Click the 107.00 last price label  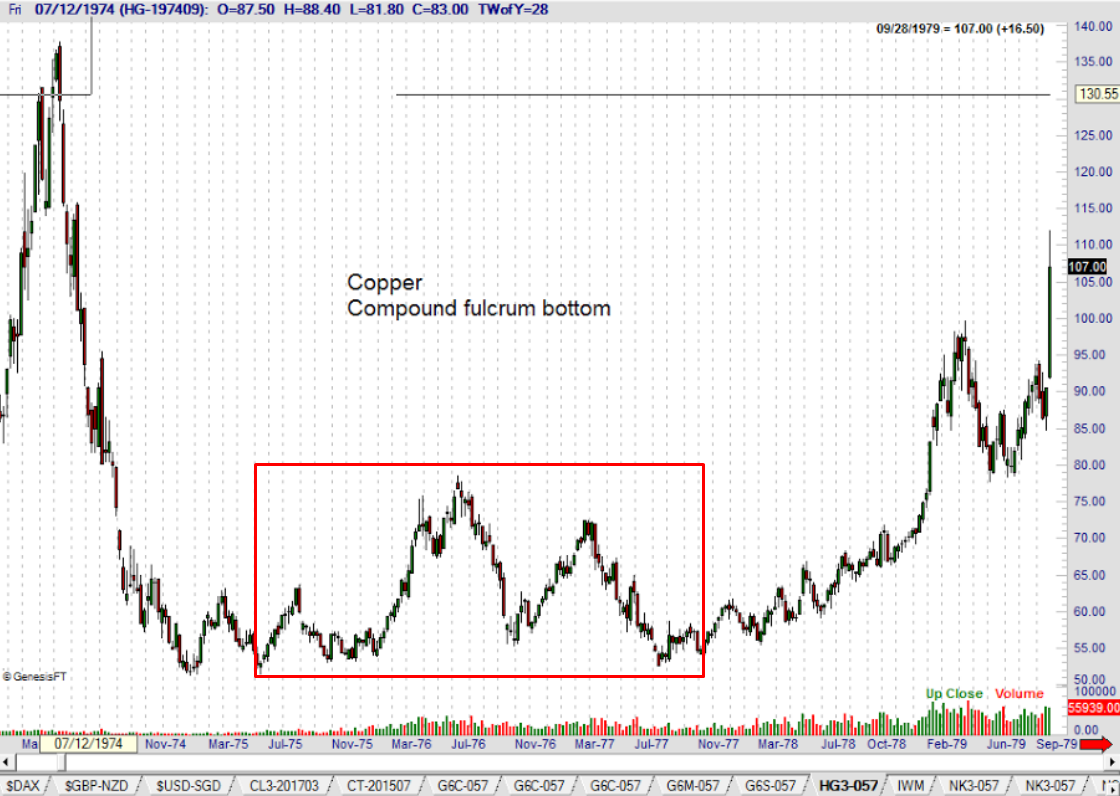(x=1087, y=267)
